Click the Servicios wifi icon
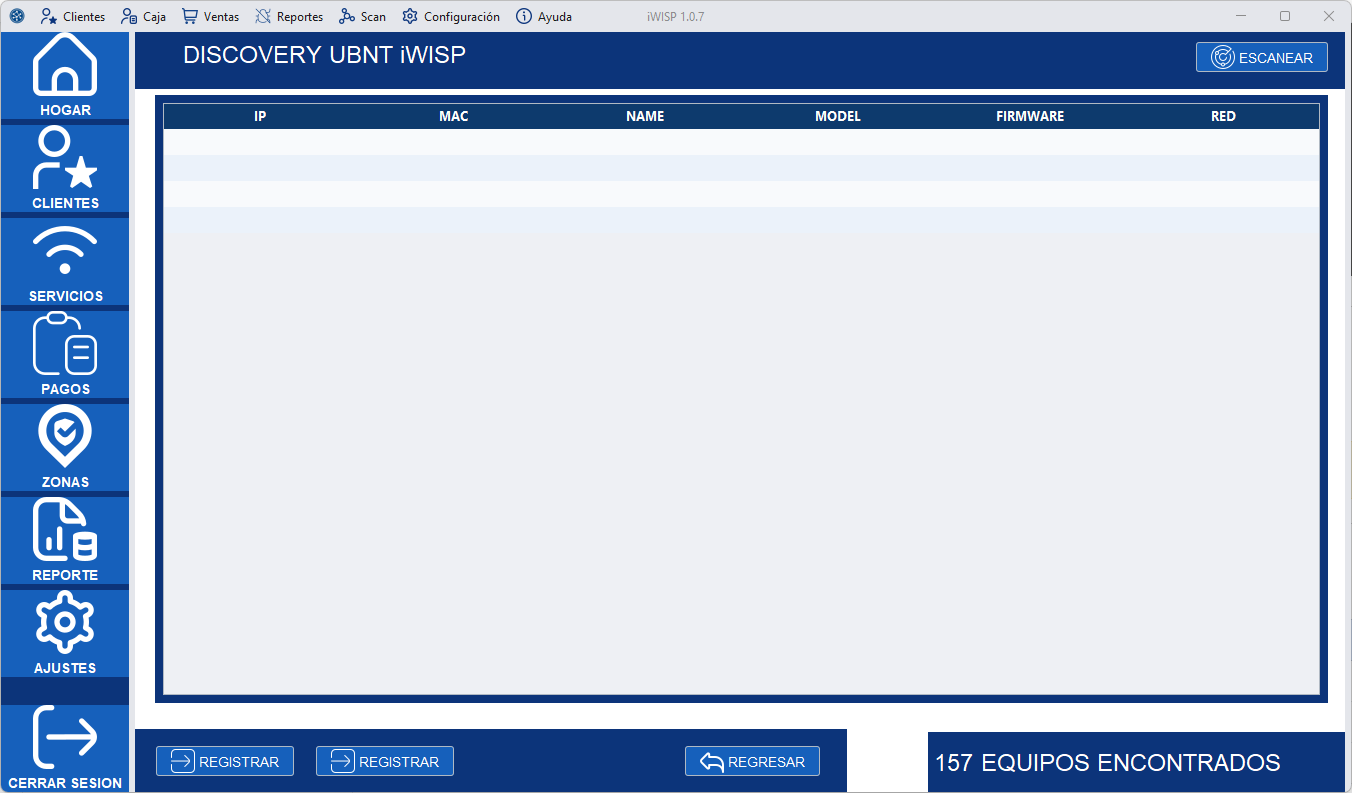 (x=64, y=250)
